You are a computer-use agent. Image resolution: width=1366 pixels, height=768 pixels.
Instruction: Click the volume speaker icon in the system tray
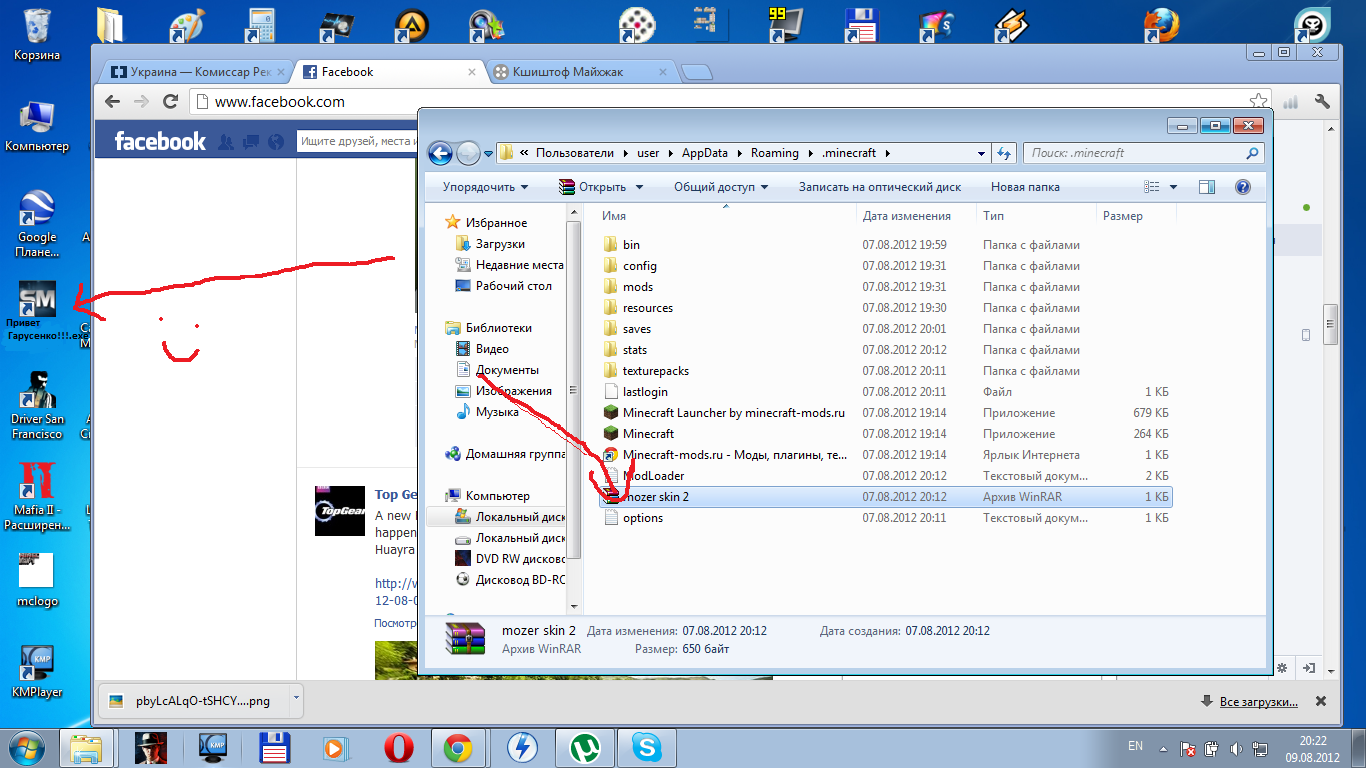[1235, 747]
